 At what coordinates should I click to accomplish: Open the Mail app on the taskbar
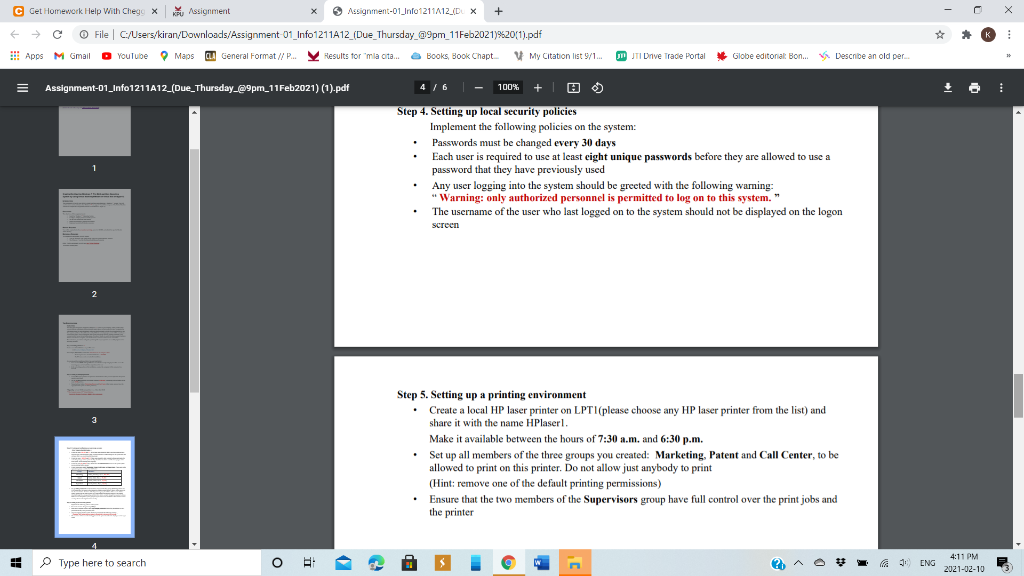[x=343, y=563]
